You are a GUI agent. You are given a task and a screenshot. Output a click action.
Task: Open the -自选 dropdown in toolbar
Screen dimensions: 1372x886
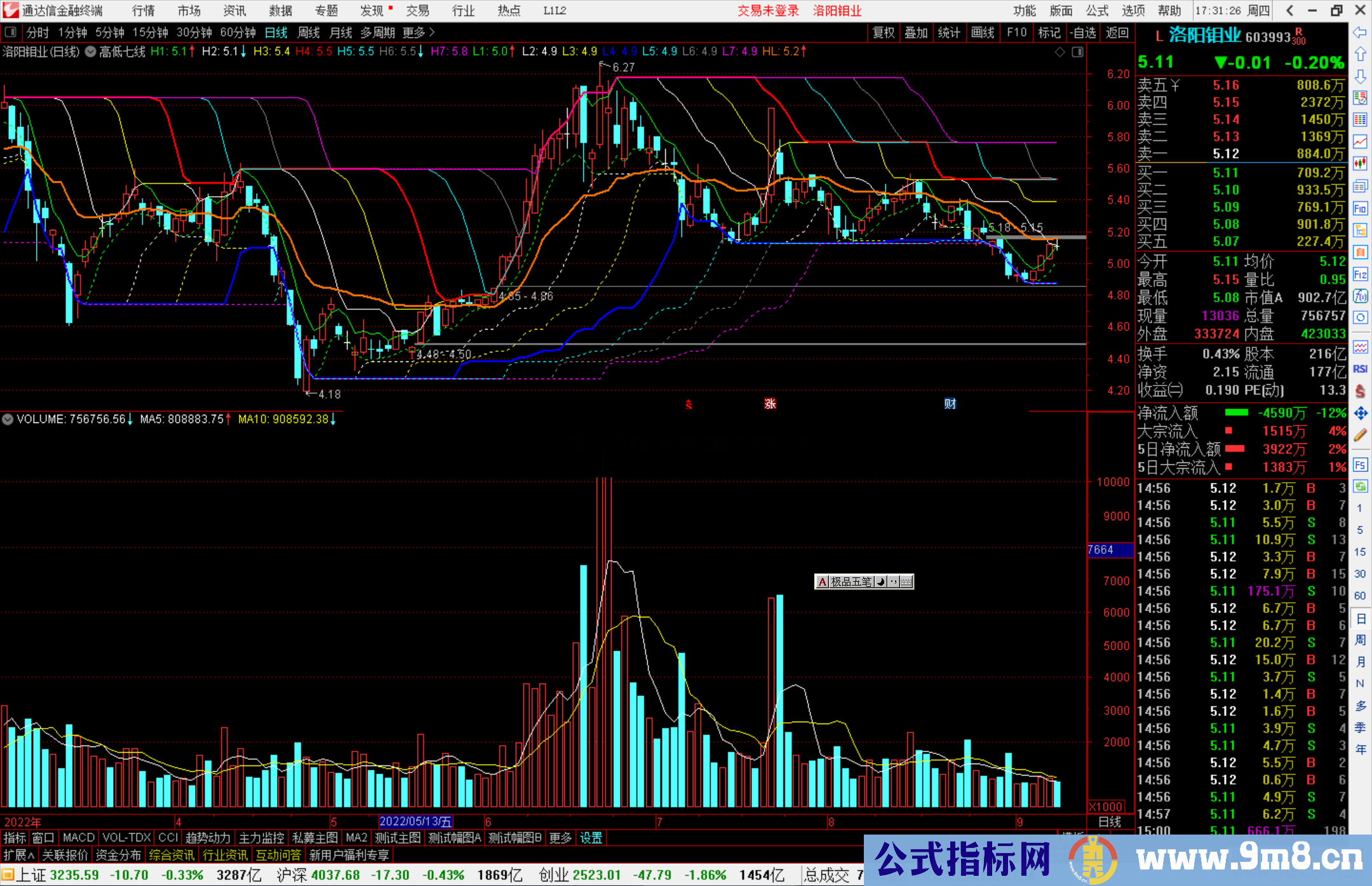point(1083,32)
